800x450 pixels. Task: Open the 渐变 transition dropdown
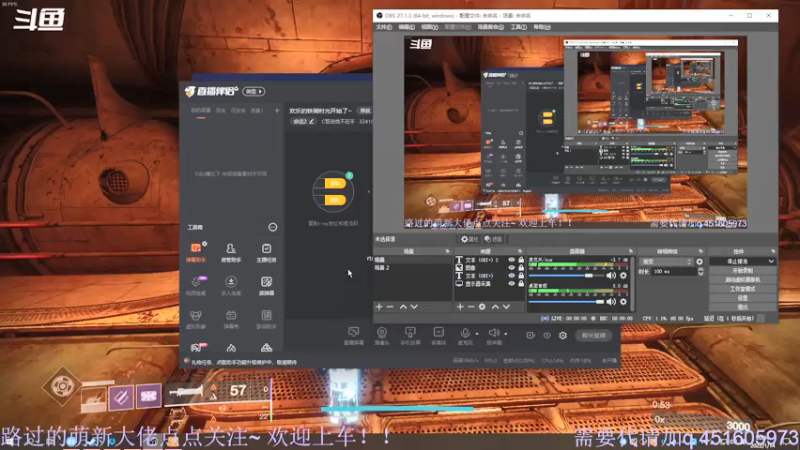[666, 262]
